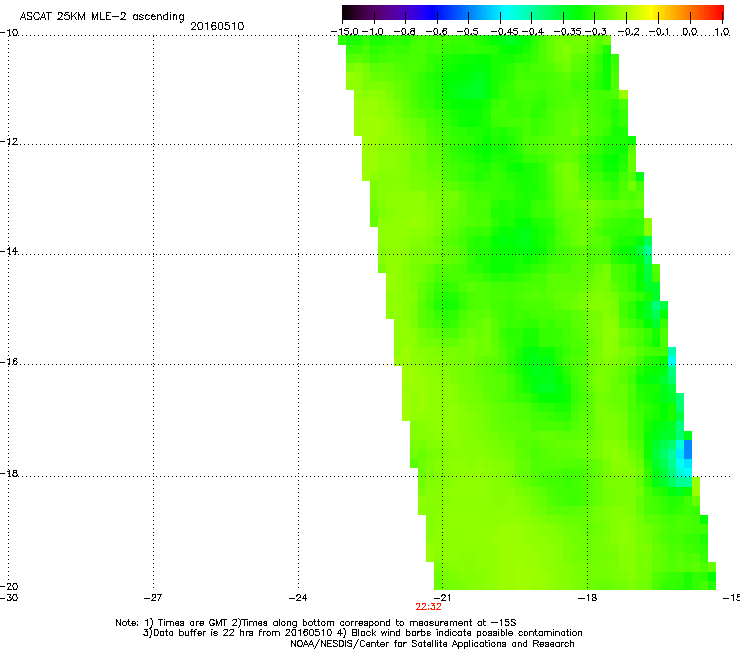The width and height of the screenshot is (740, 650).
Task: Click the 'ASCAT 25KM MLE-2 ascending' title
Action: [102, 16]
